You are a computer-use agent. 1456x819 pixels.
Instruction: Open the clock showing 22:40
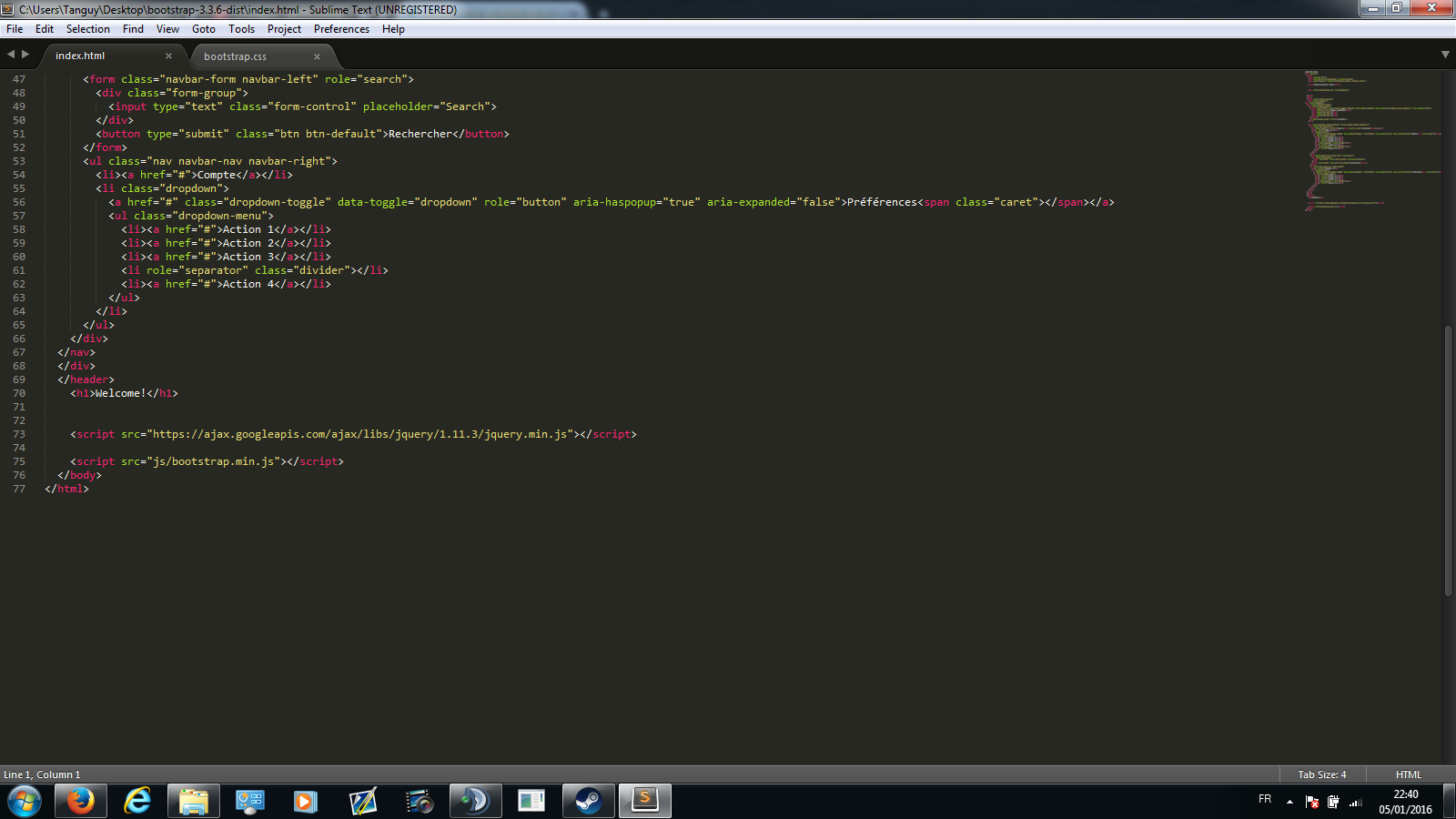pyautogui.click(x=1405, y=802)
